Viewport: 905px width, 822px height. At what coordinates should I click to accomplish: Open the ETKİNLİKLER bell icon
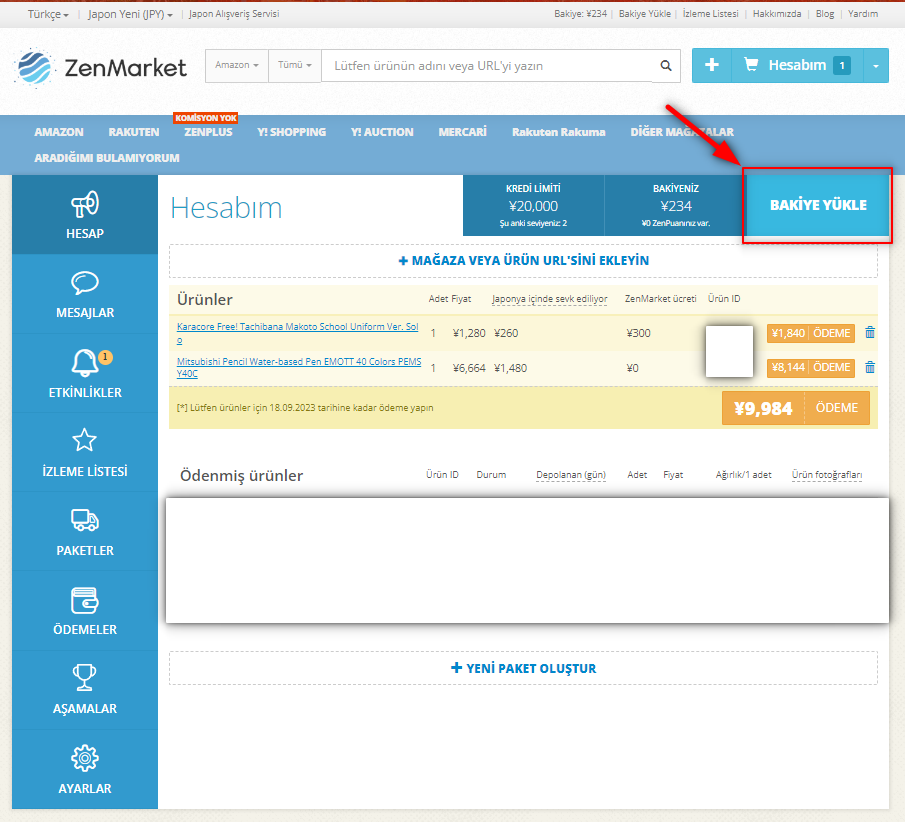tap(85, 363)
